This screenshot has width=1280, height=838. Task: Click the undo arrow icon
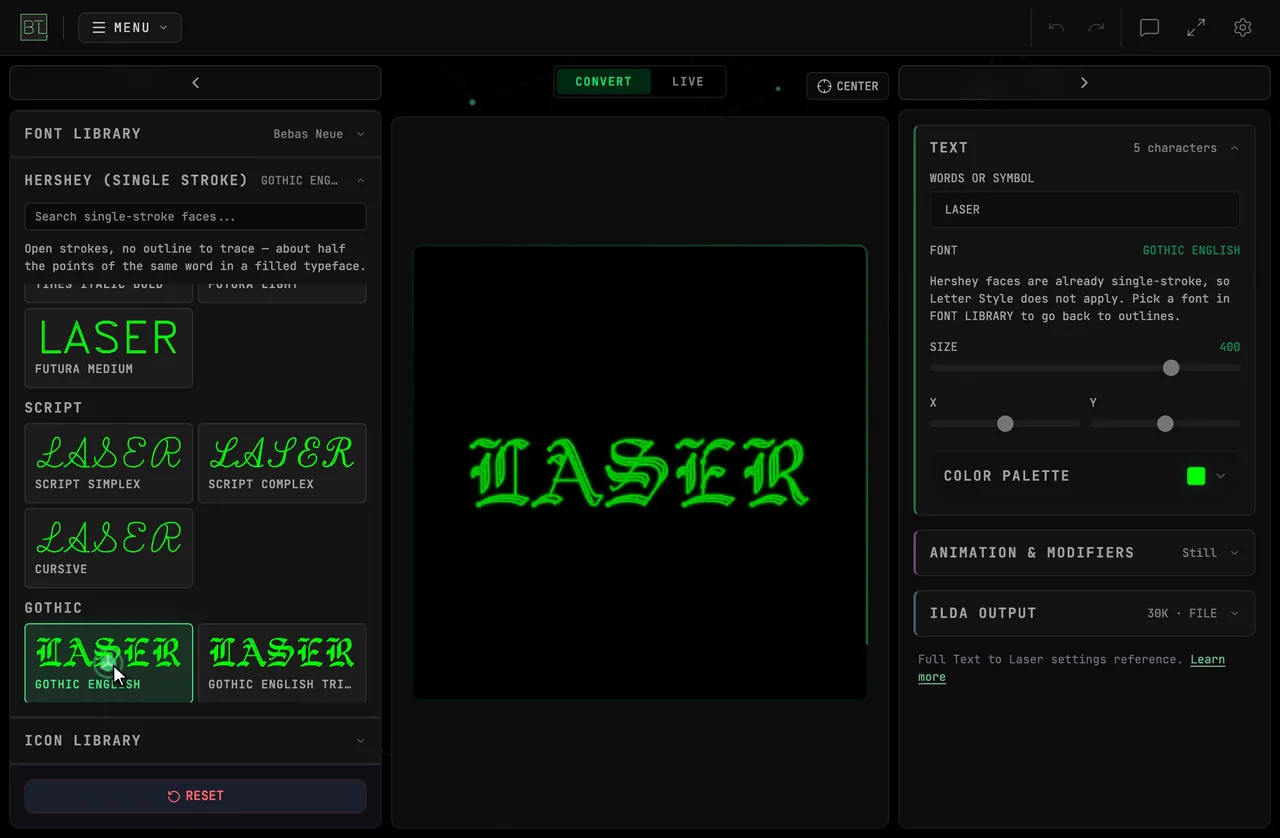(x=1056, y=28)
